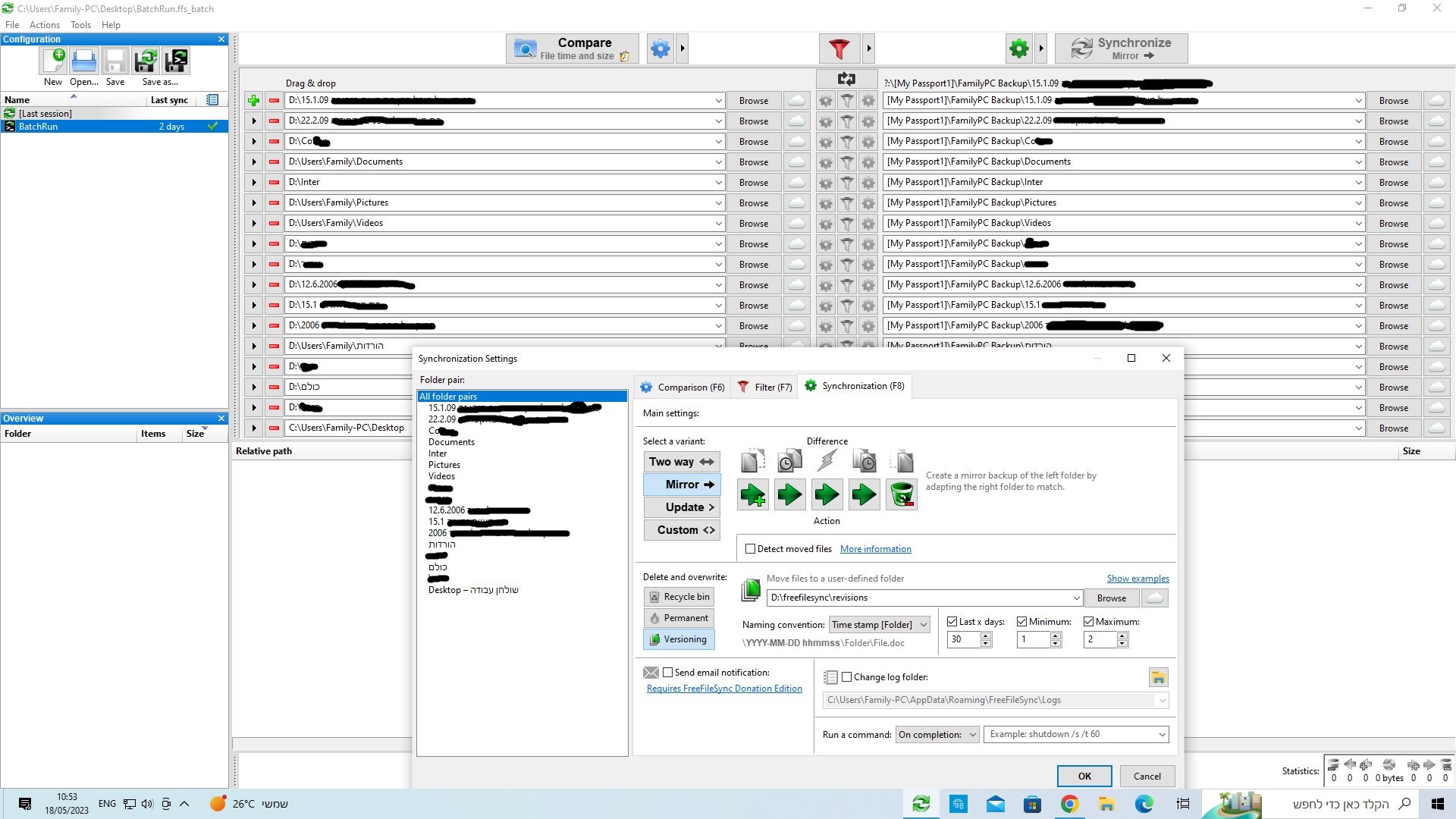1456x819 pixels.
Task: Select the Two way variant
Action: 682,462
